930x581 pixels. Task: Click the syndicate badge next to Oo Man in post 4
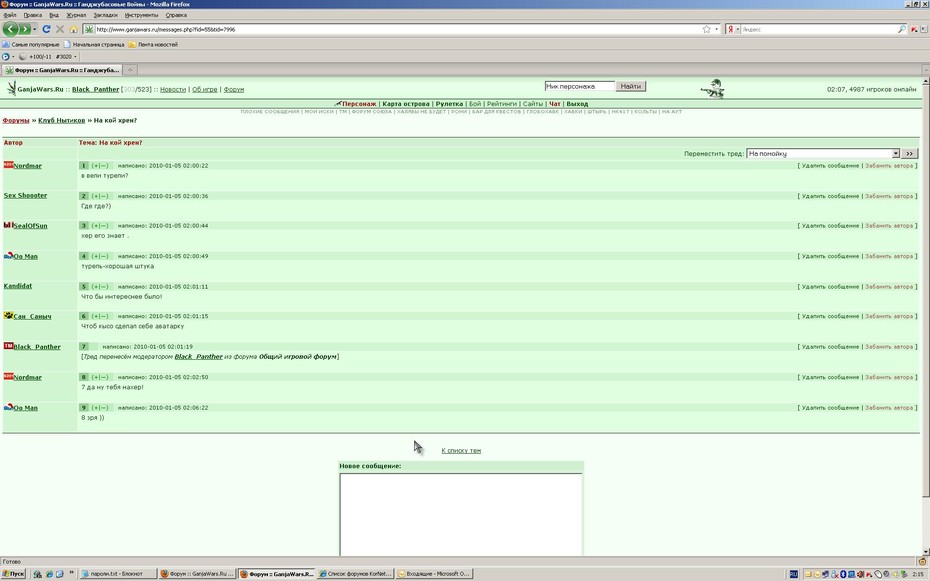(x=8, y=256)
